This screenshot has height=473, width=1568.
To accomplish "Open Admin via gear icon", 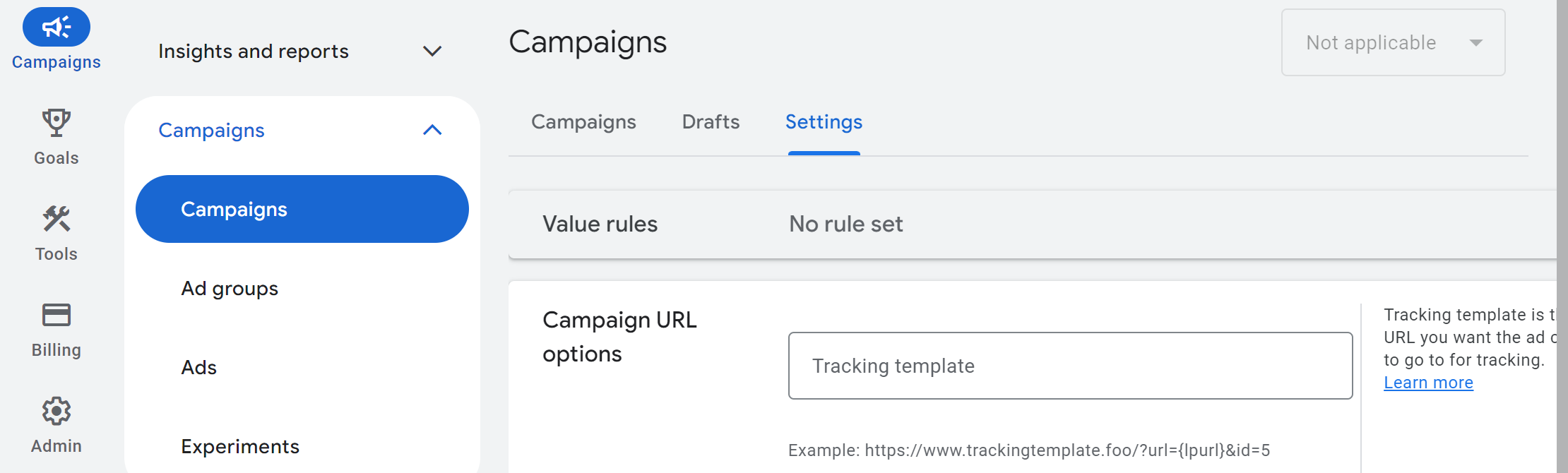I will click(x=57, y=411).
